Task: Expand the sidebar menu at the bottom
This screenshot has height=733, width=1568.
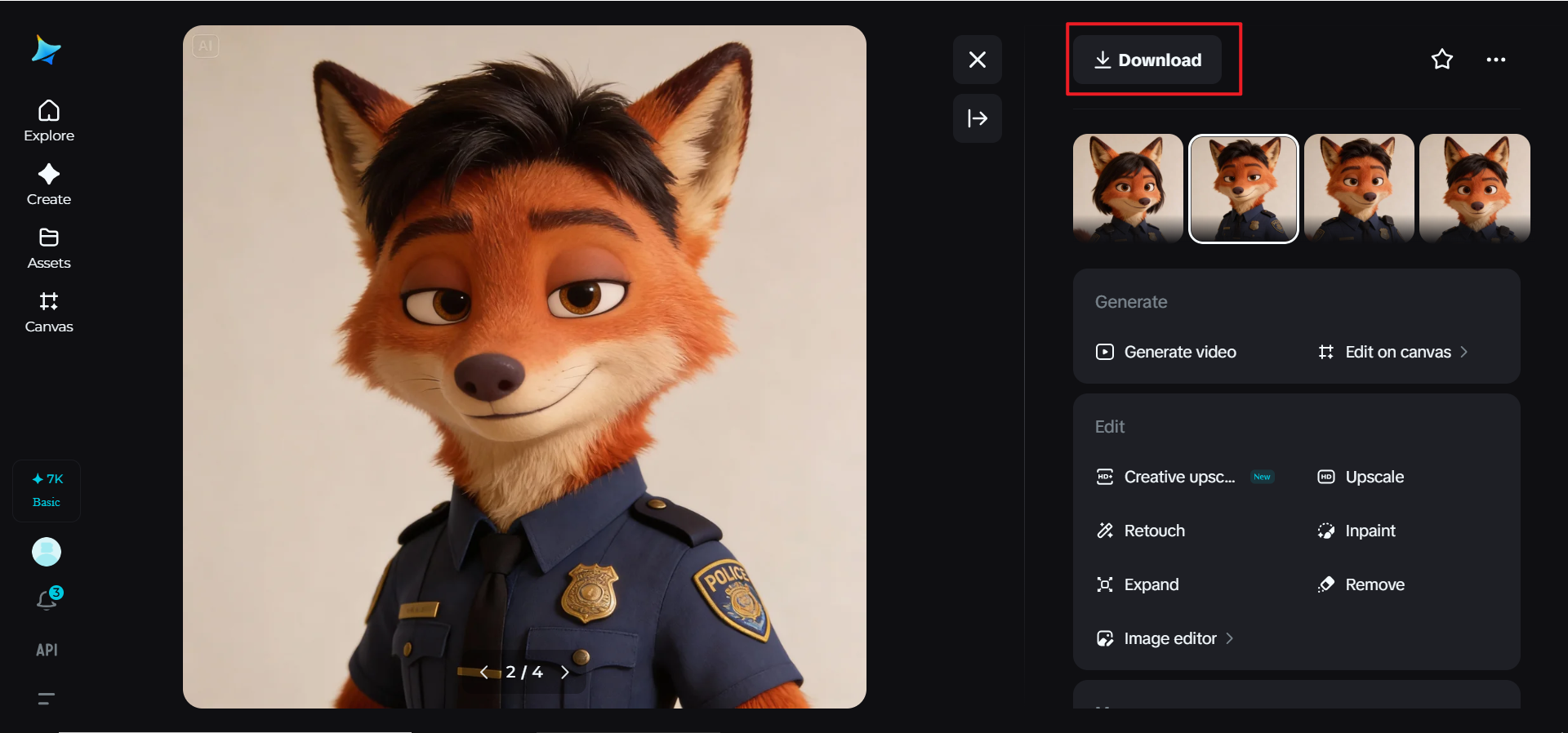Action: [x=47, y=698]
